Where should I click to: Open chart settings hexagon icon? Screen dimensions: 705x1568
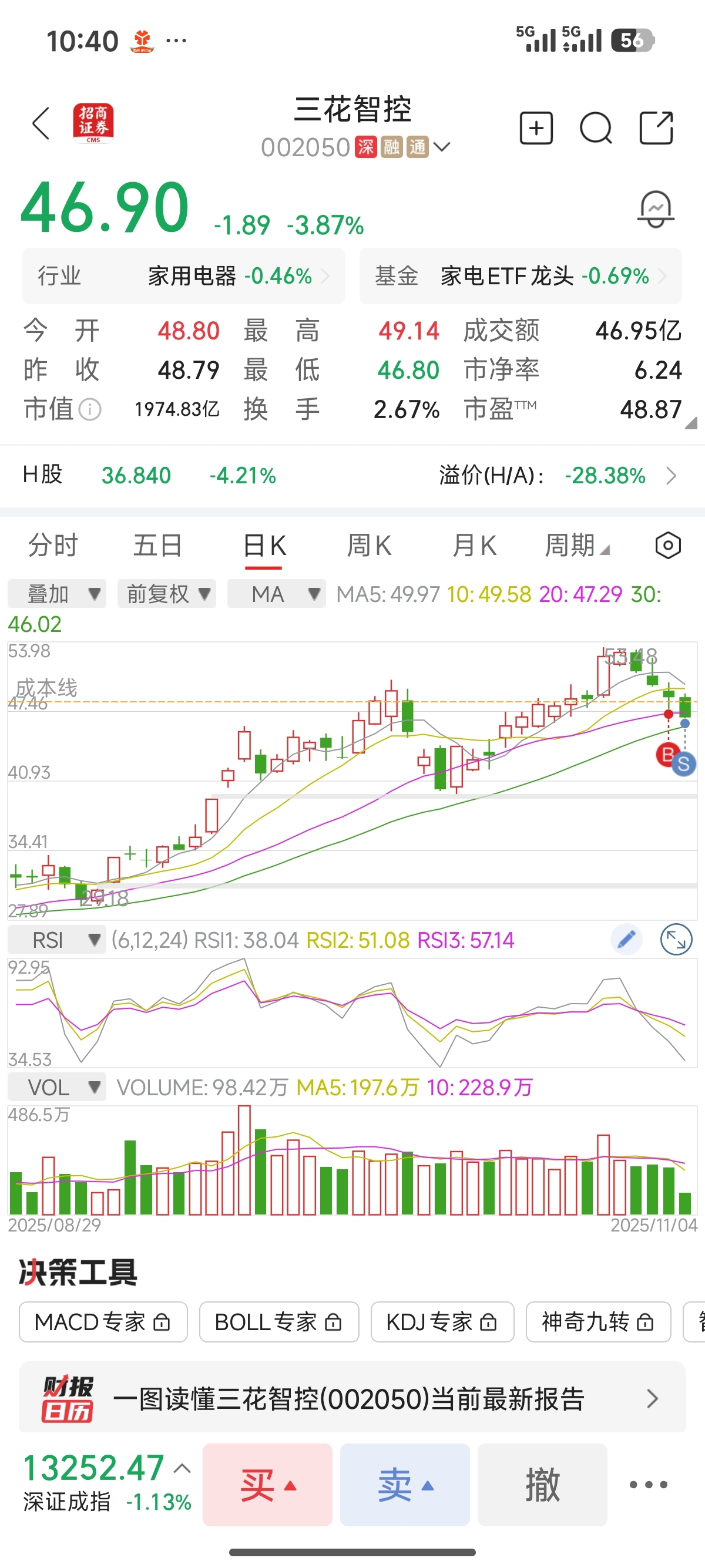[668, 546]
